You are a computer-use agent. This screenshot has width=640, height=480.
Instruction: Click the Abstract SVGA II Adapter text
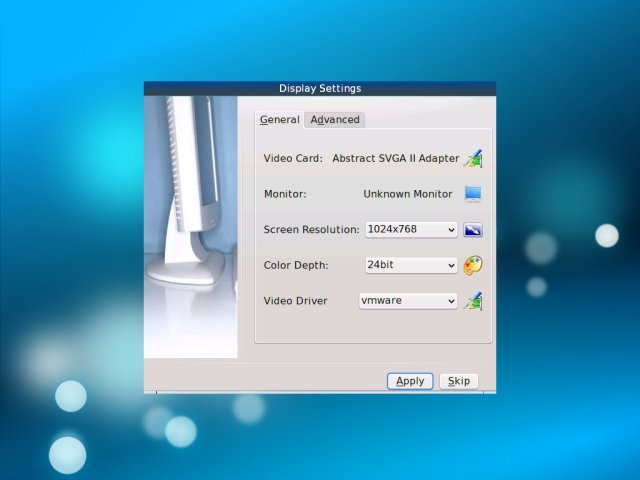point(395,159)
